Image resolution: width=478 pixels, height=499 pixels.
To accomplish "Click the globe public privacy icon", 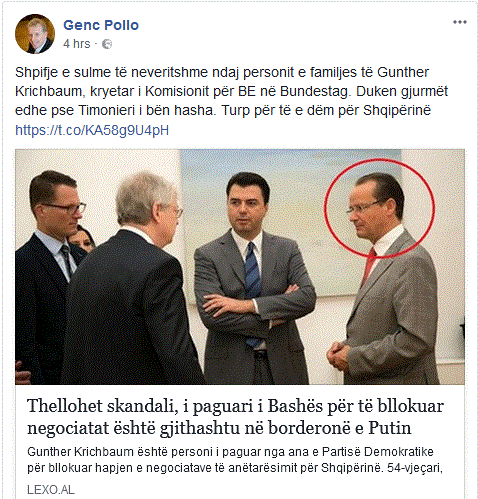I will (107, 44).
